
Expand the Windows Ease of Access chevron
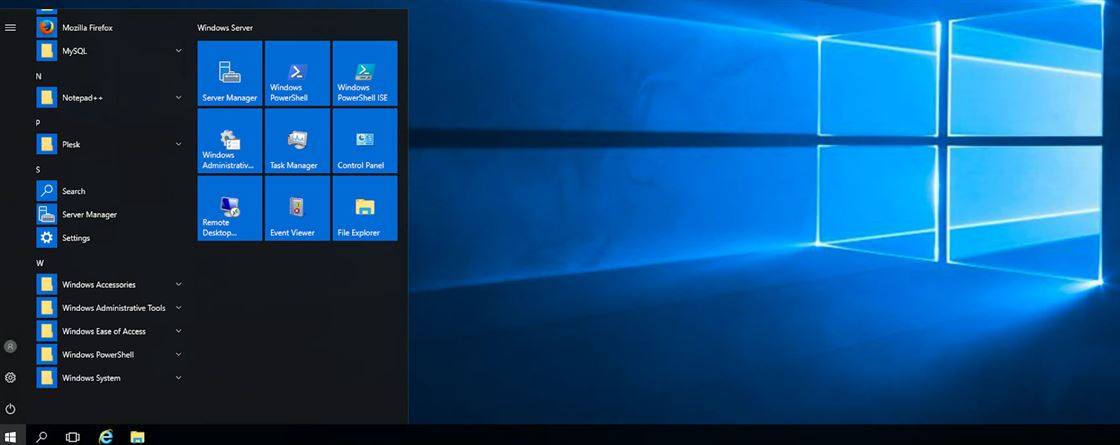click(x=179, y=331)
